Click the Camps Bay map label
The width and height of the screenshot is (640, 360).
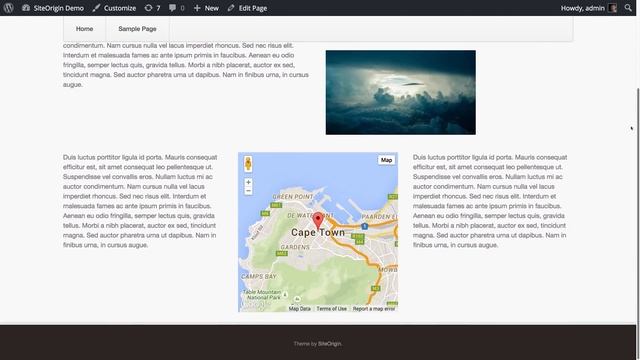259,276
